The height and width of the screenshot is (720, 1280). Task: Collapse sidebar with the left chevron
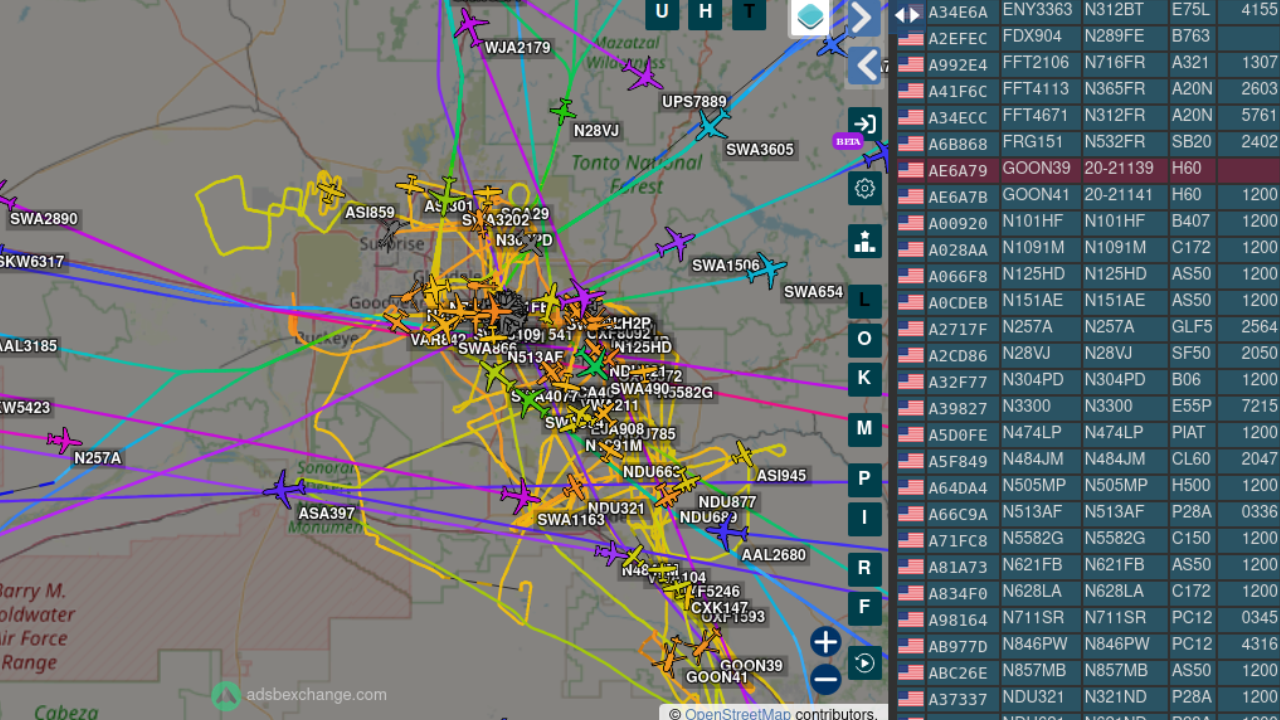(x=865, y=66)
